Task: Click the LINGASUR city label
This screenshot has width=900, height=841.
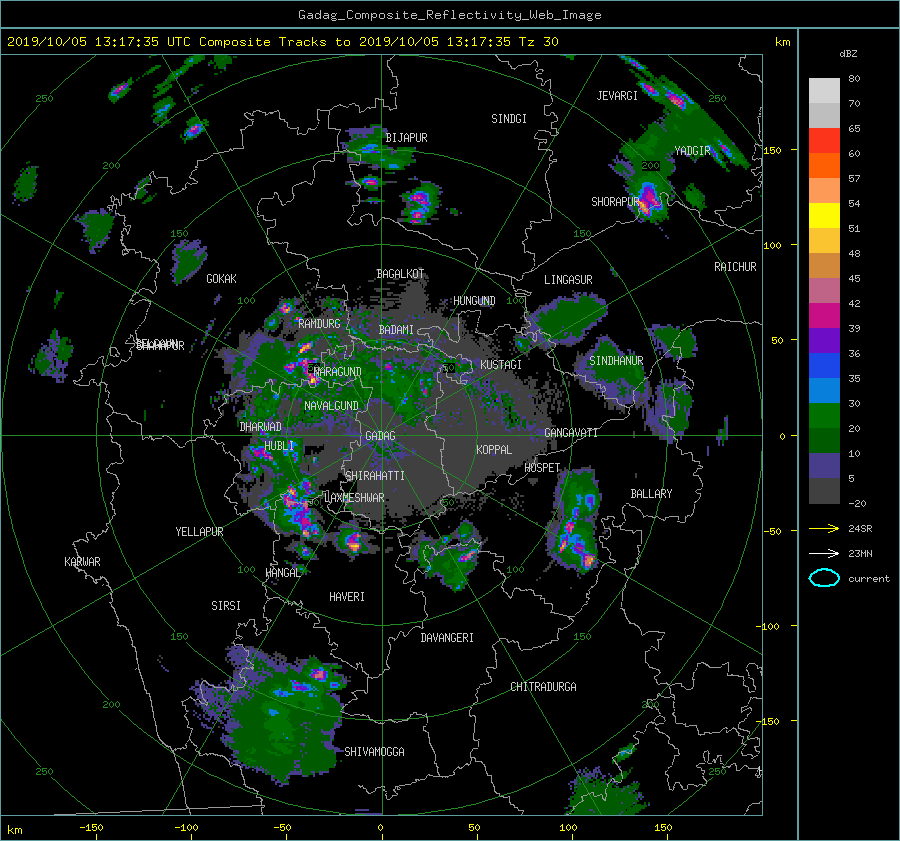Action: (x=568, y=280)
